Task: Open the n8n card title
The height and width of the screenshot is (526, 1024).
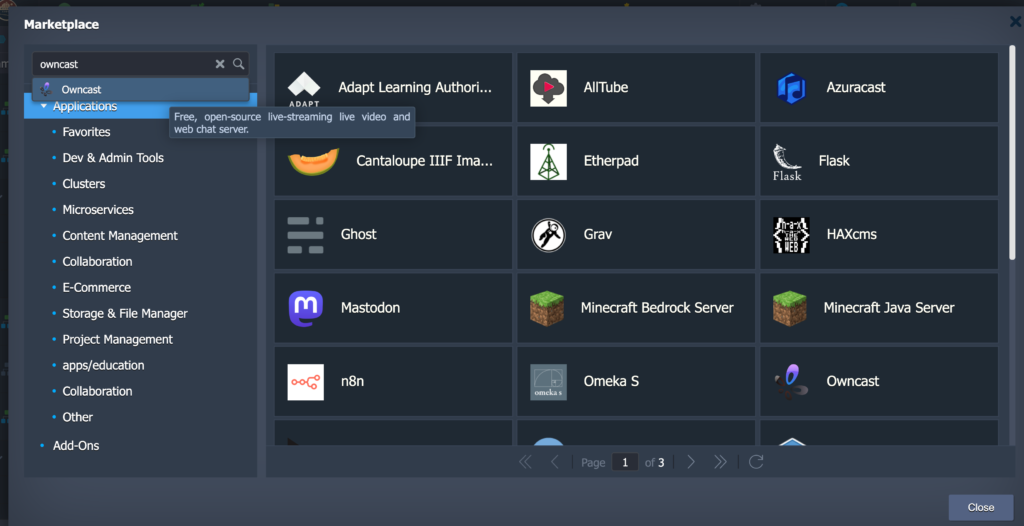Action: [352, 381]
